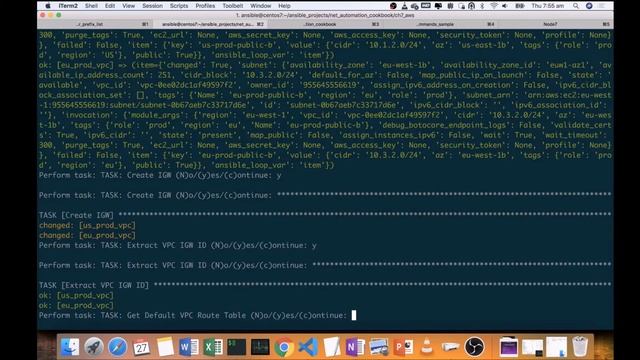This screenshot has width=640, height=360.
Task: Open the Edit menu
Action: (110, 6)
